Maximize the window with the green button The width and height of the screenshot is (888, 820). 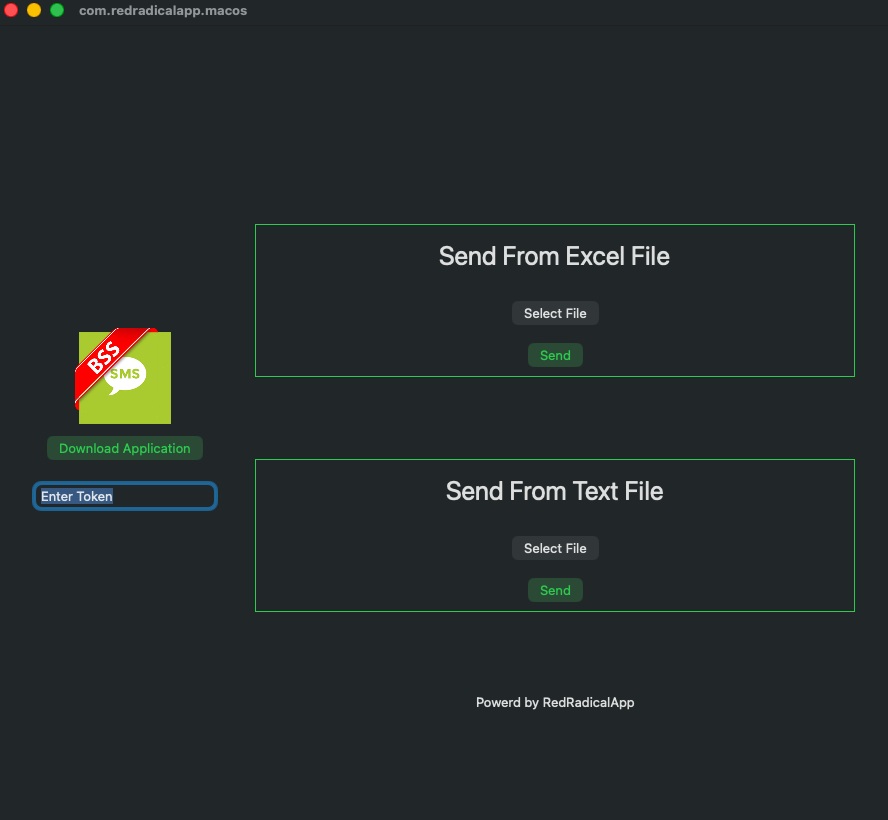(57, 10)
